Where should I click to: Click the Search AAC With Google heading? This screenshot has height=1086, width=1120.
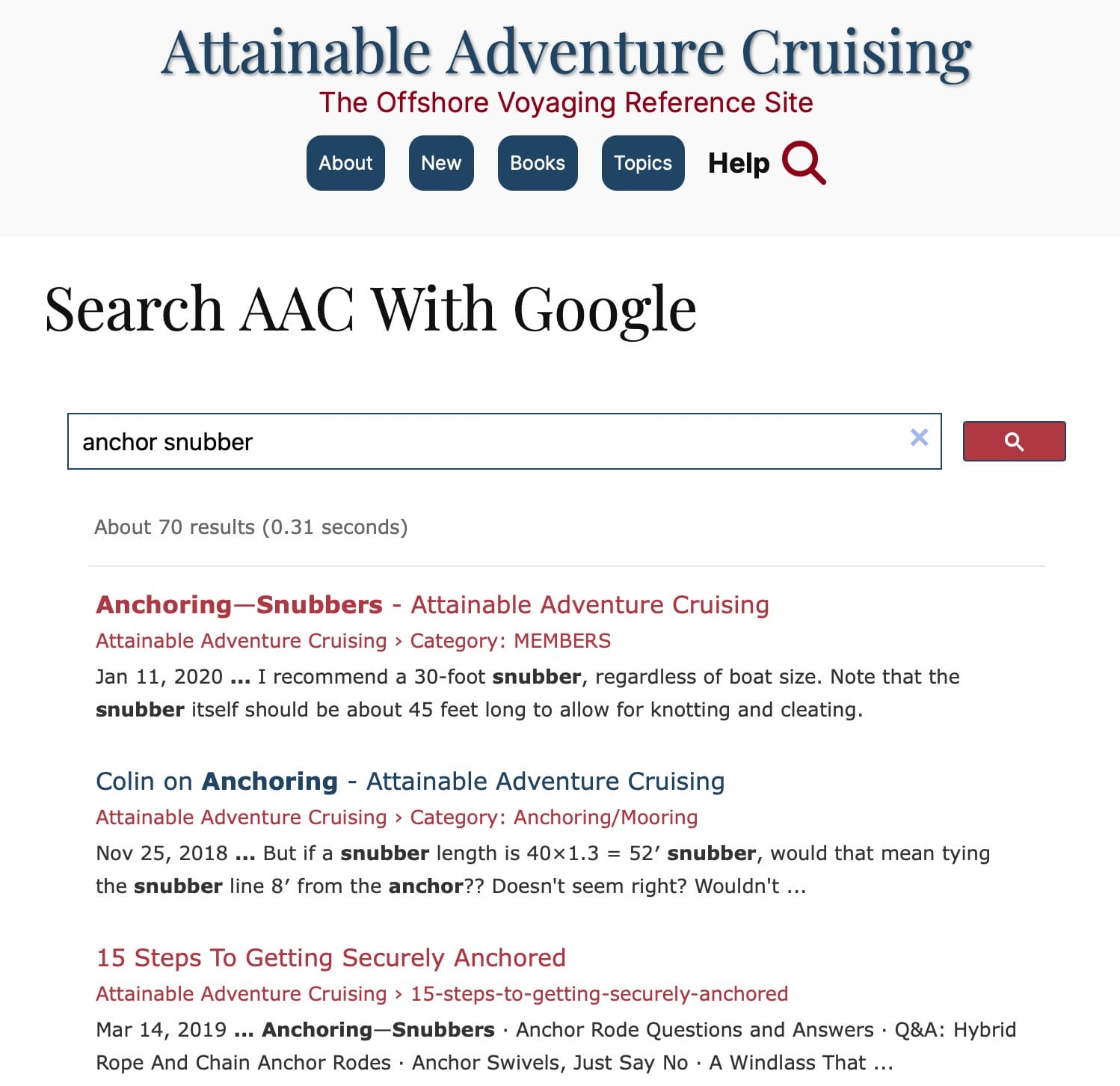371,308
